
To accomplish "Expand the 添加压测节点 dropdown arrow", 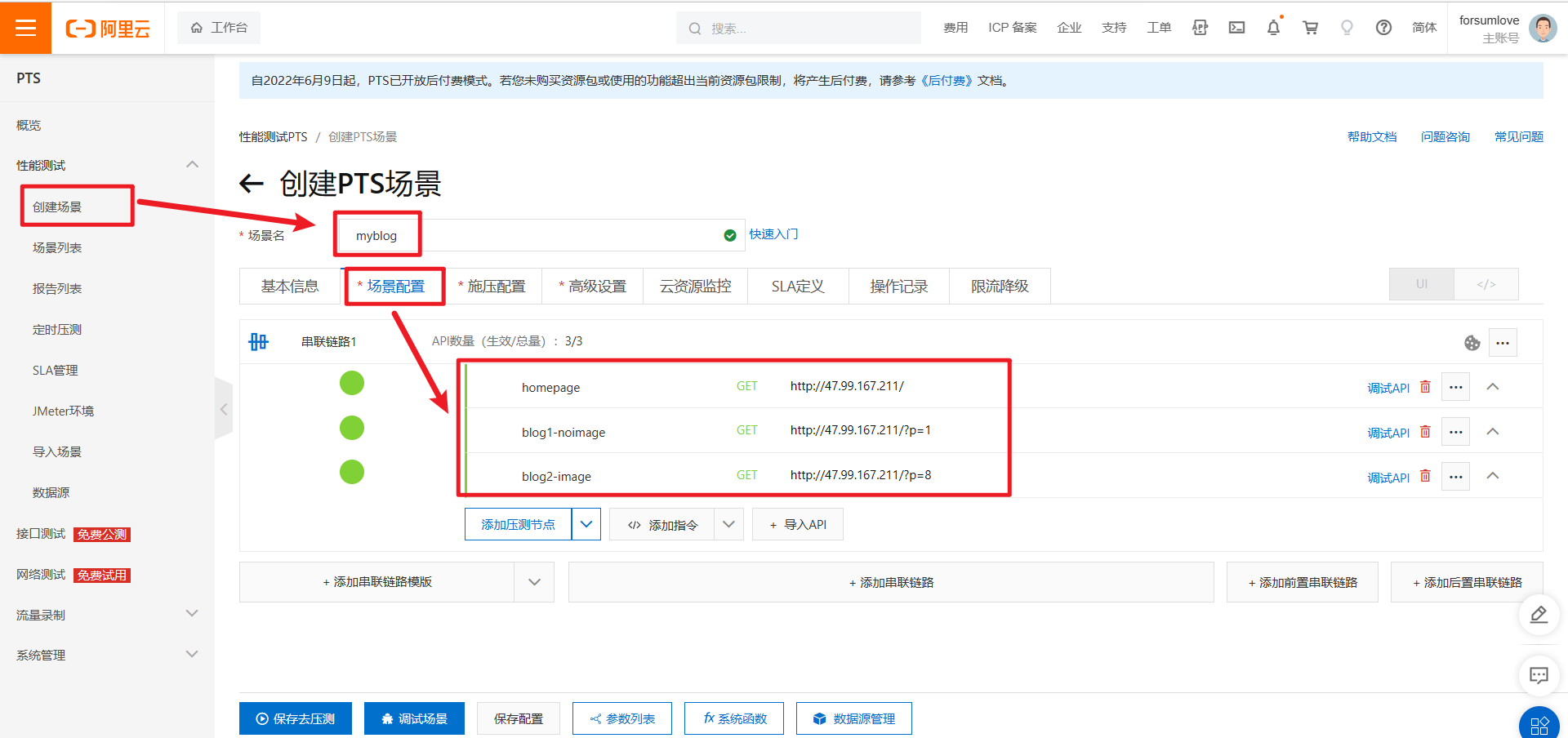I will pos(586,524).
